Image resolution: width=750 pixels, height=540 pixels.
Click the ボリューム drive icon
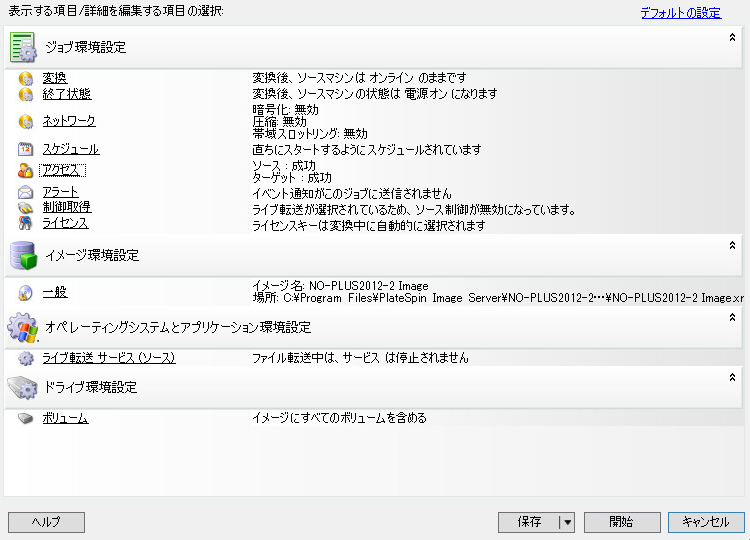tap(26, 419)
